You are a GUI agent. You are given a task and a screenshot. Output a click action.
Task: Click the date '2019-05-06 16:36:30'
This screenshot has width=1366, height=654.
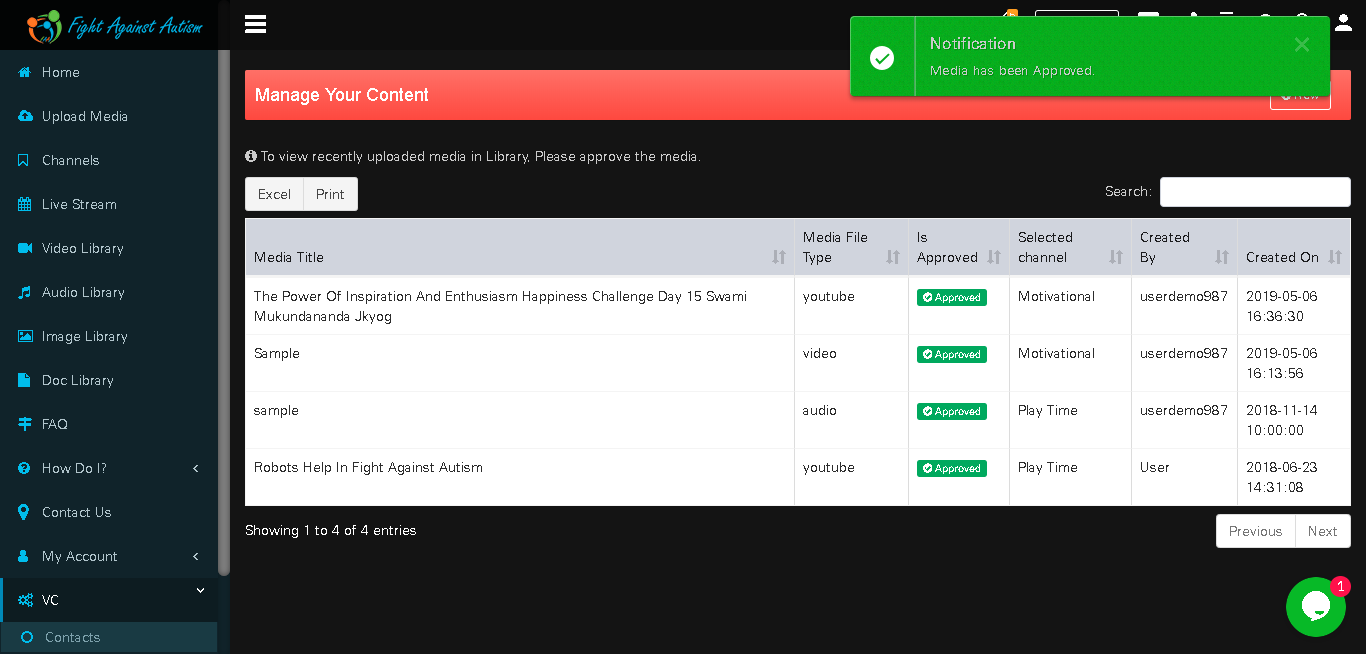click(x=1282, y=306)
